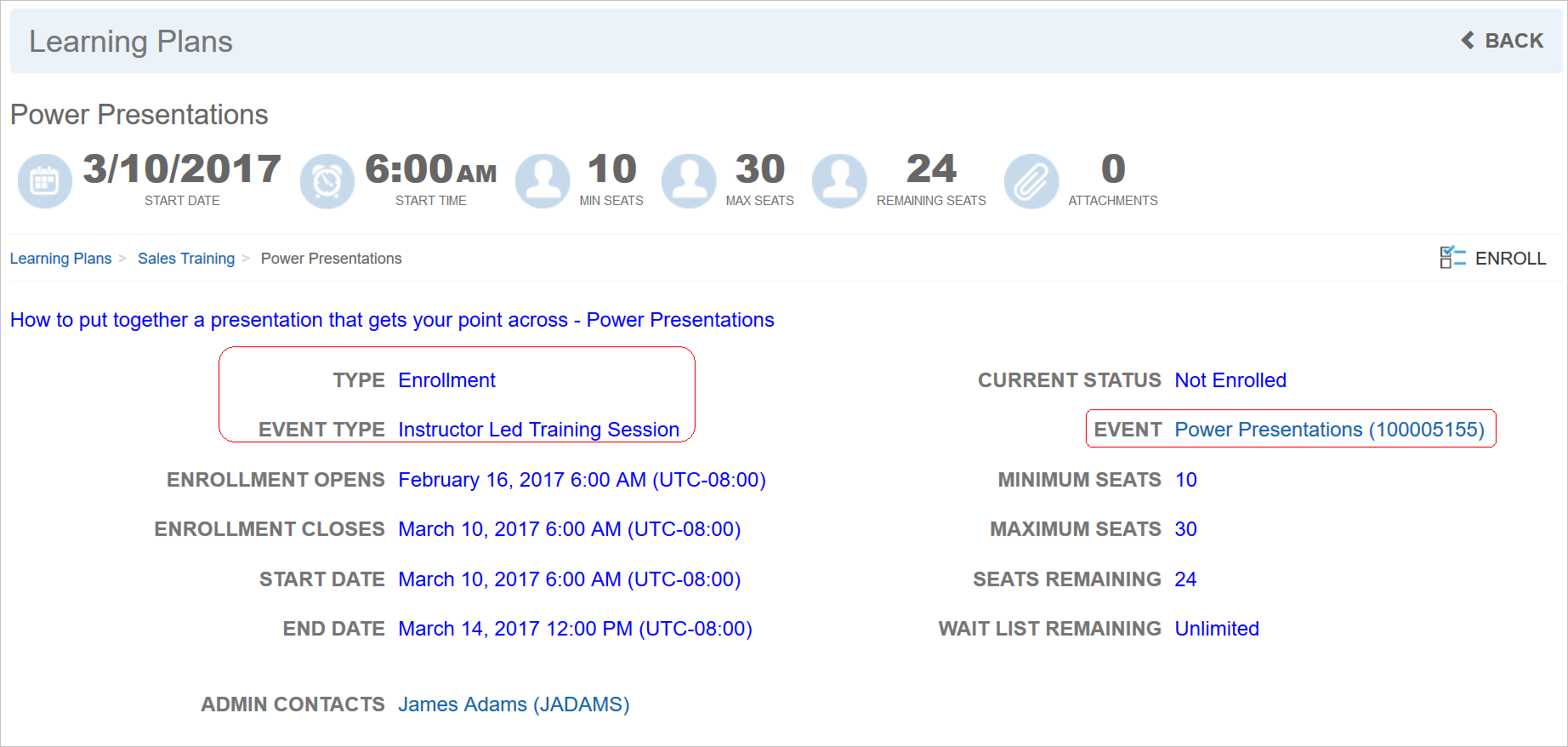Click the Min Seats person icon
The width and height of the screenshot is (1568, 747).
[x=543, y=181]
